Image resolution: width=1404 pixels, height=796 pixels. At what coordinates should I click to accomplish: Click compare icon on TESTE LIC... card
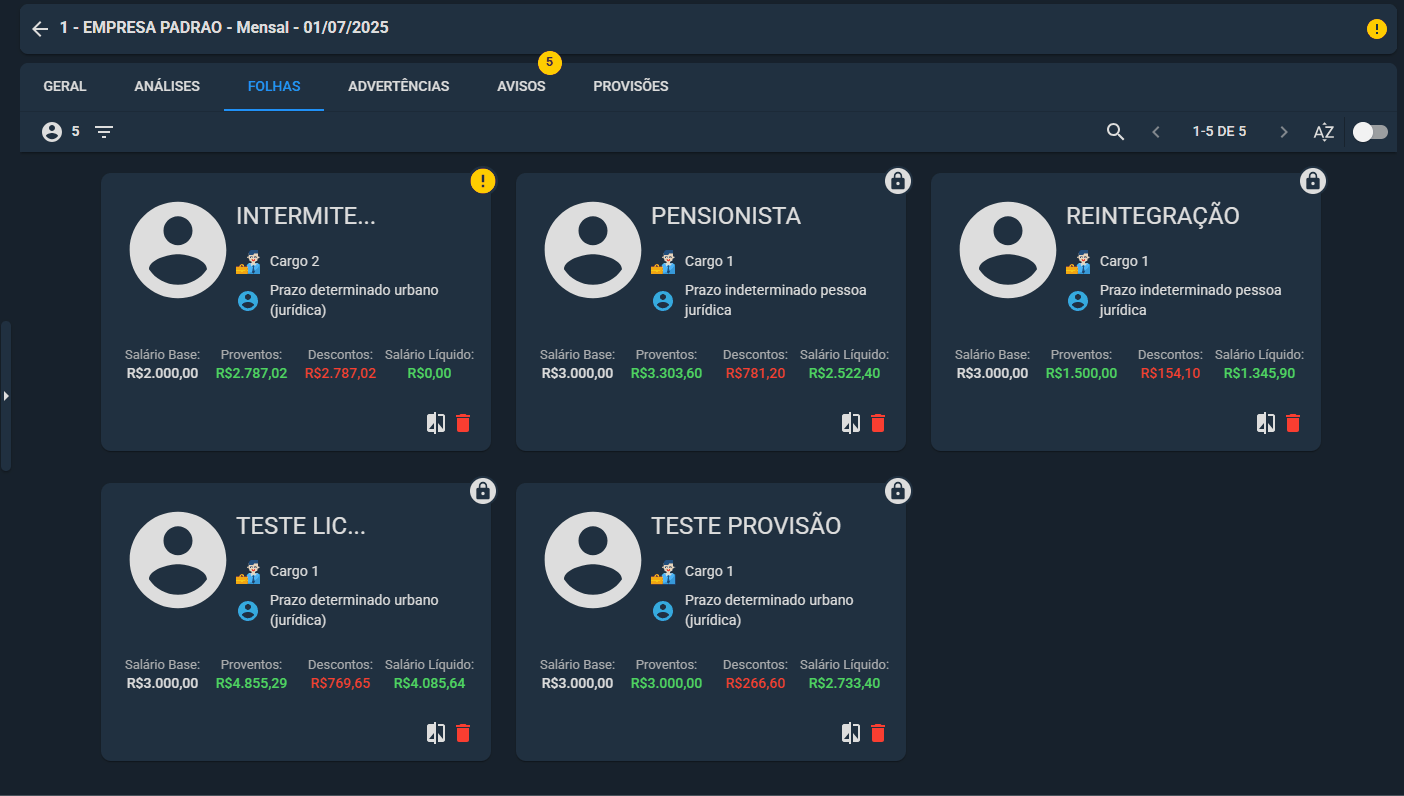pos(436,733)
